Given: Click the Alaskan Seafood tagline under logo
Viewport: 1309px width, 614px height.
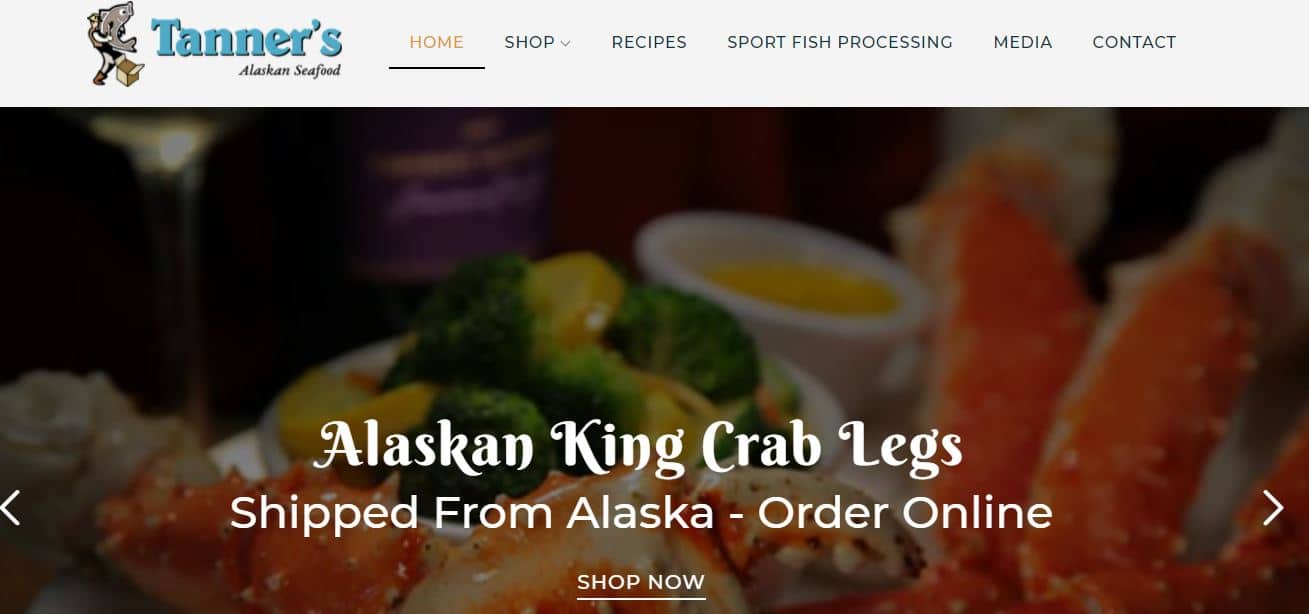Looking at the screenshot, I should coord(290,71).
